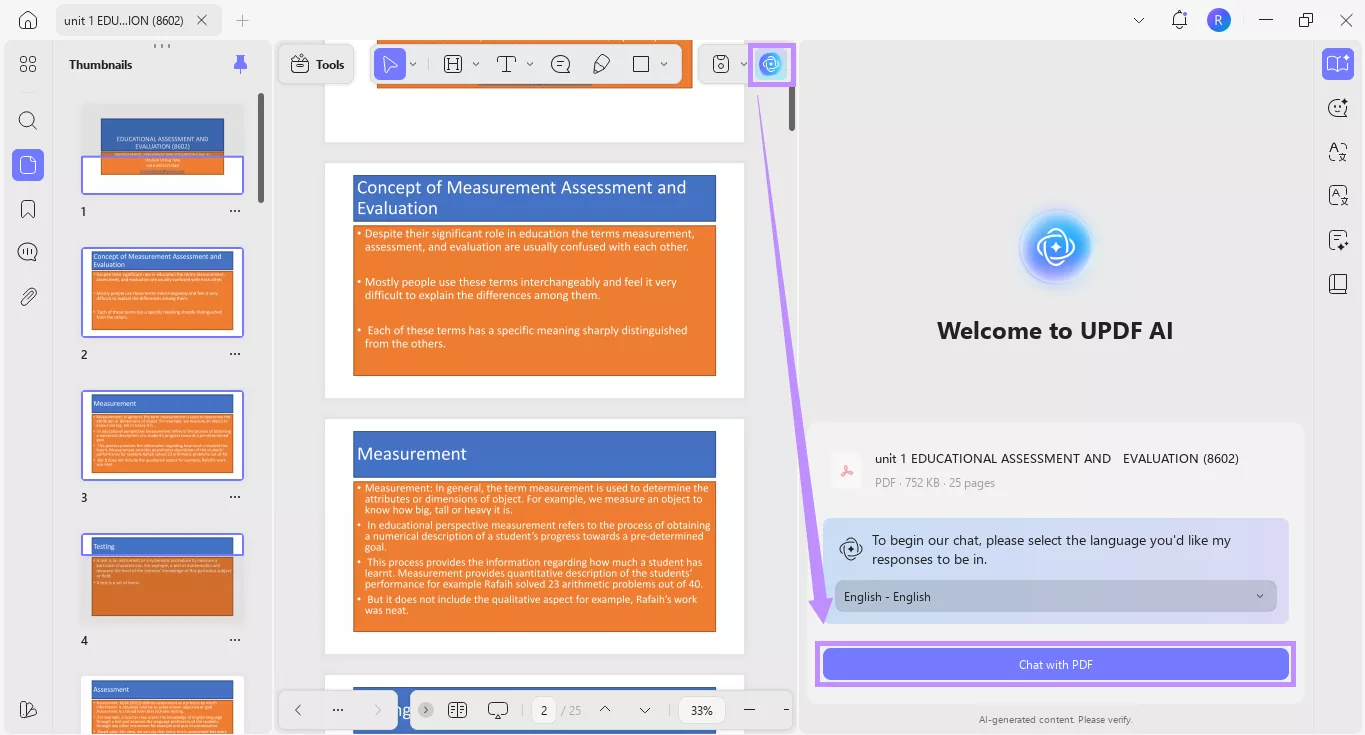The image size is (1365, 735).
Task: Select the Shape tool
Action: click(641, 64)
